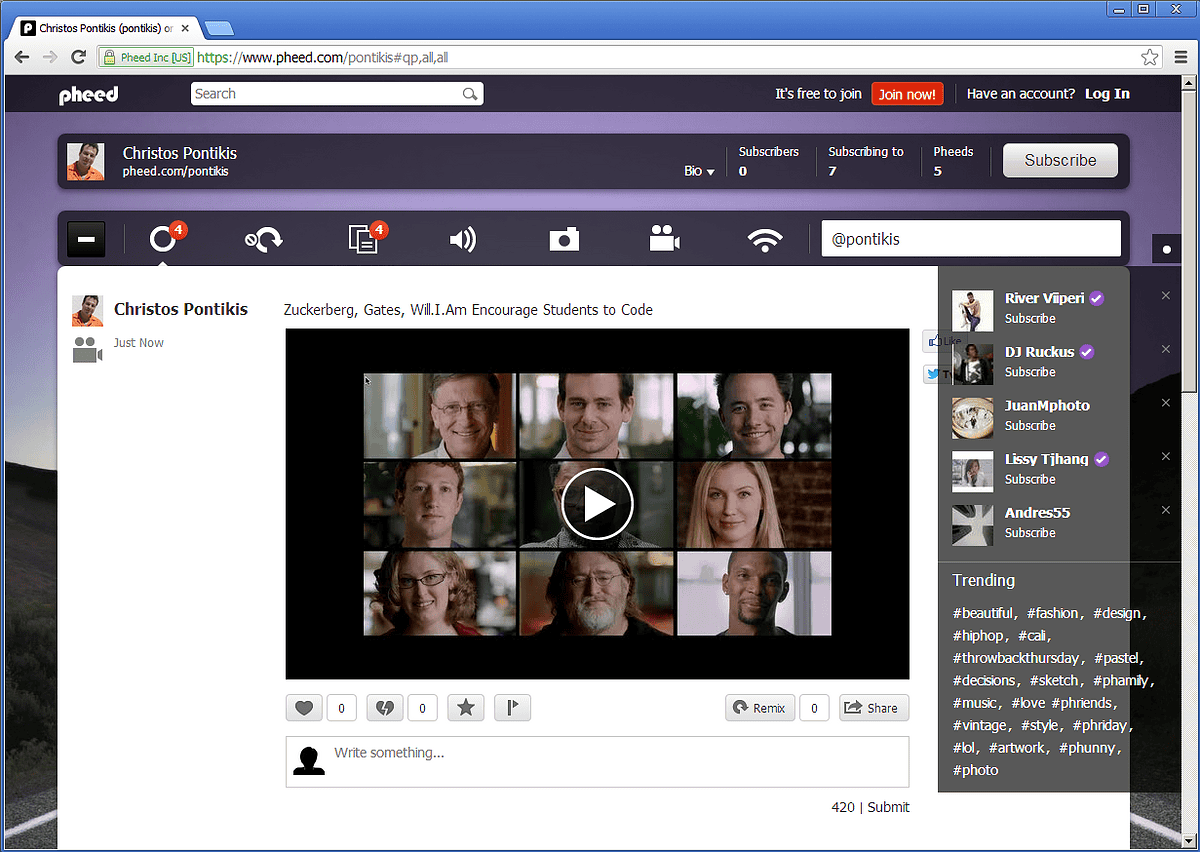Toggle the star favorite button
Image resolution: width=1200 pixels, height=852 pixels.
[x=465, y=708]
